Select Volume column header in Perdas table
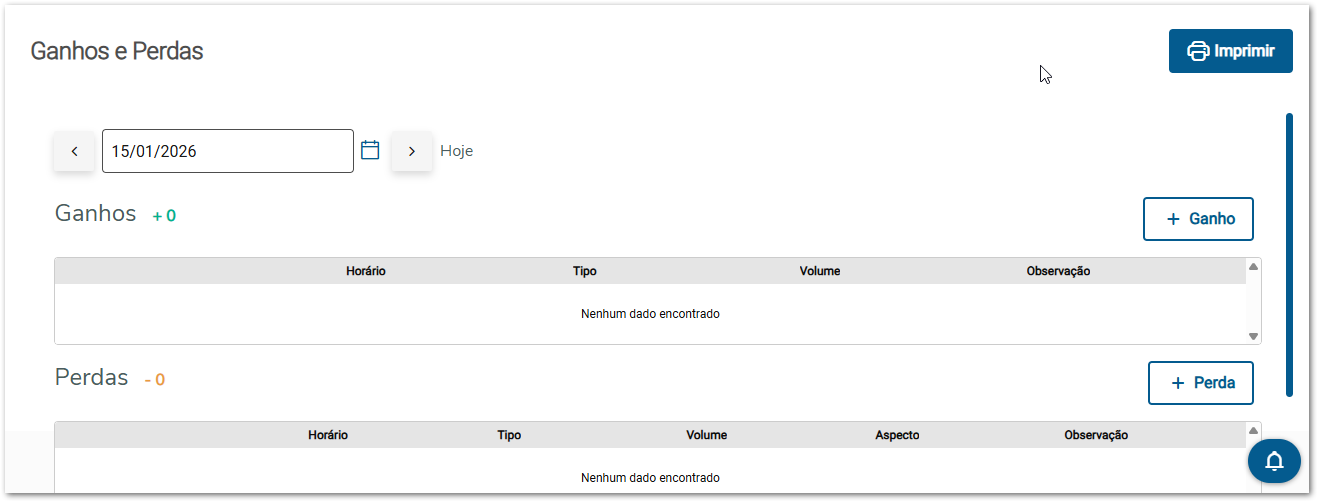 [706, 435]
